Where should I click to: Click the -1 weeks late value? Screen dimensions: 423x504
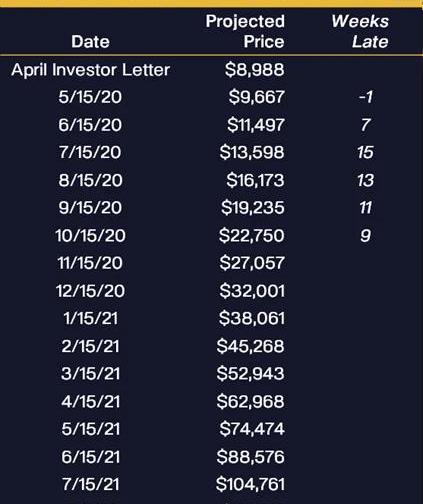pyautogui.click(x=365, y=97)
